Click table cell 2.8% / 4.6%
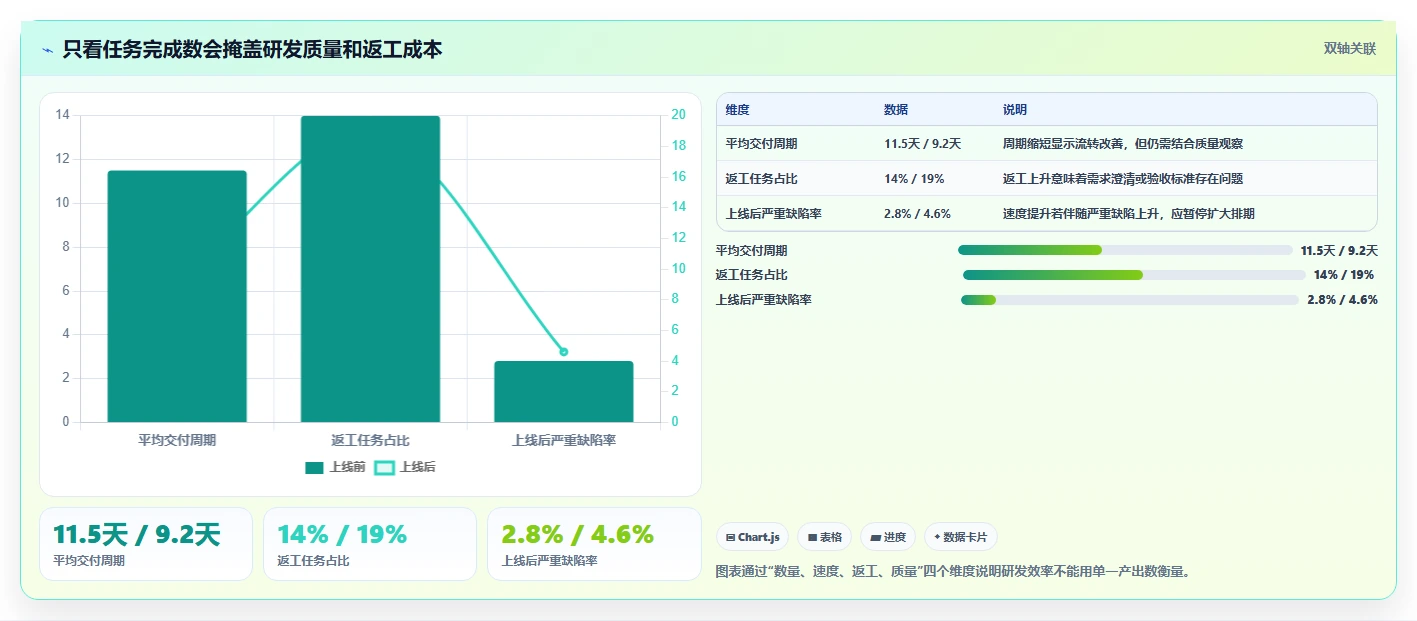The image size is (1417, 621). [917, 213]
